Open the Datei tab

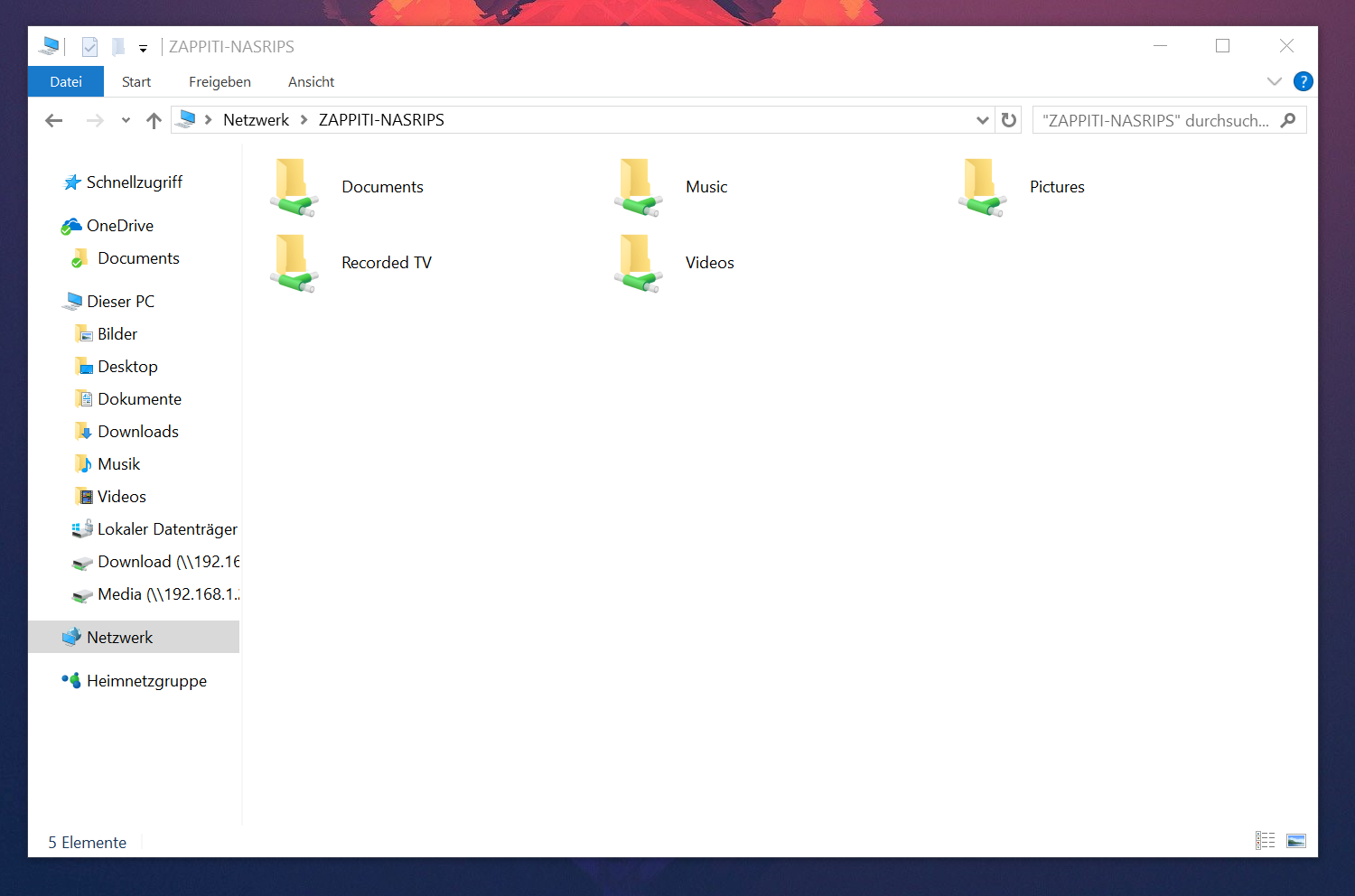coord(66,81)
